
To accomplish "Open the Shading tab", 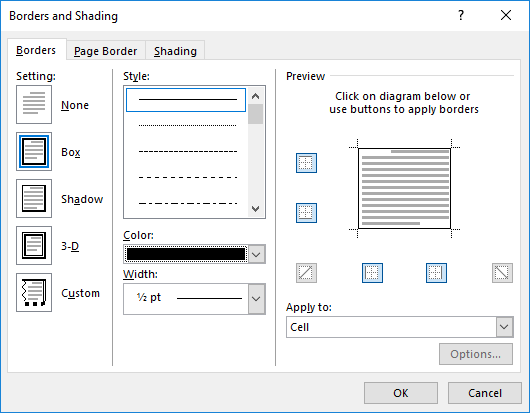I will [x=175, y=51].
